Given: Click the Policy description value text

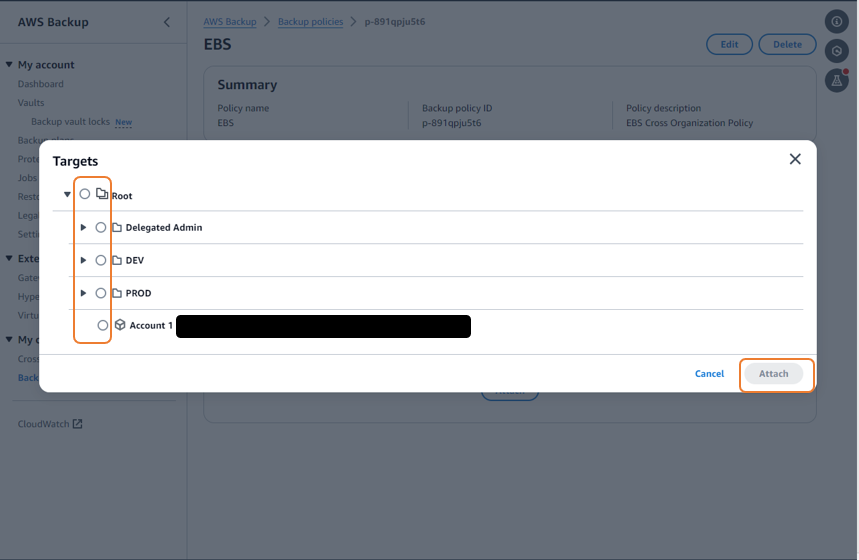Looking at the screenshot, I should tap(689, 123).
